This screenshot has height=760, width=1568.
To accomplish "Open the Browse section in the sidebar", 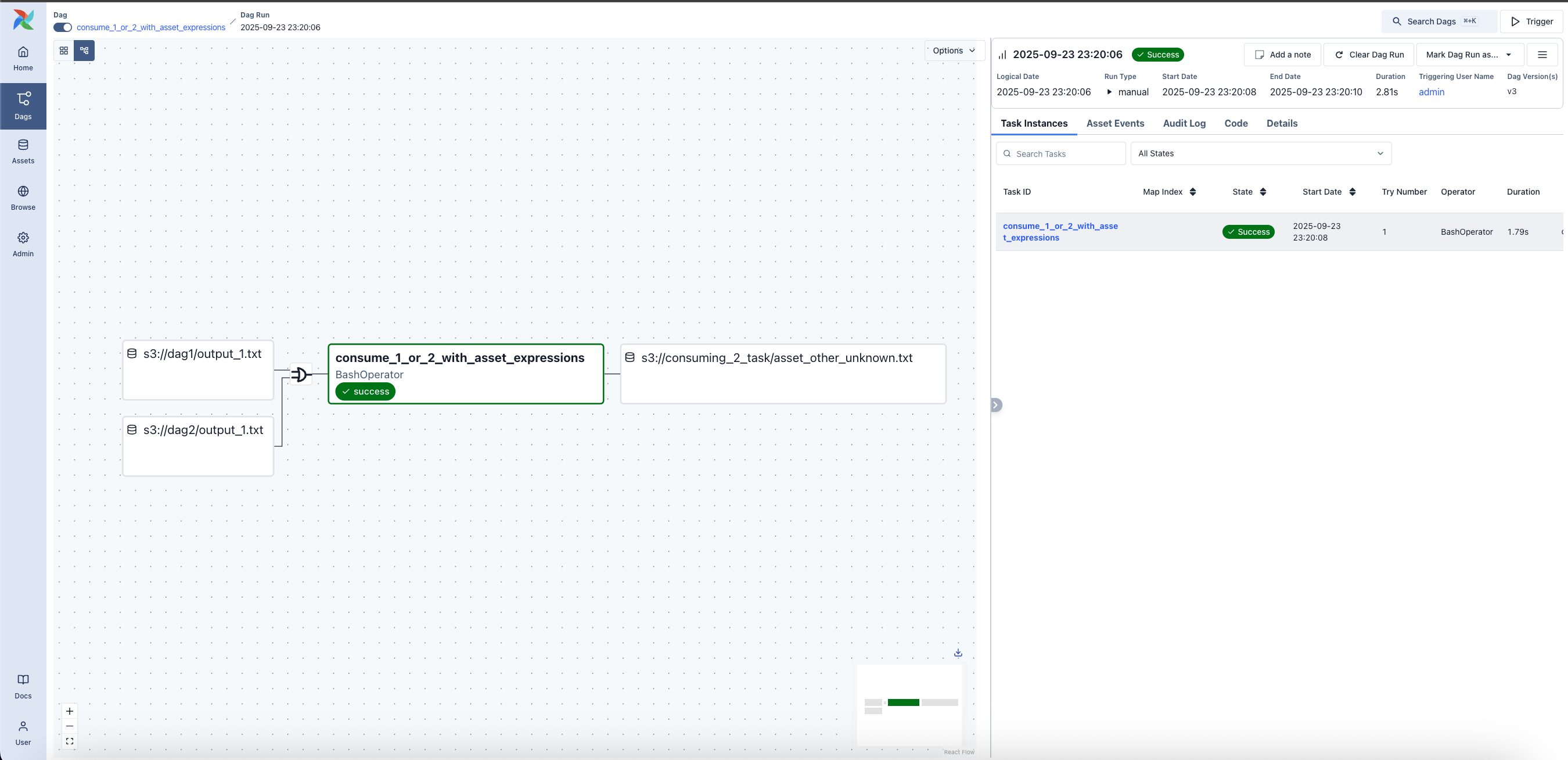I will [x=23, y=197].
